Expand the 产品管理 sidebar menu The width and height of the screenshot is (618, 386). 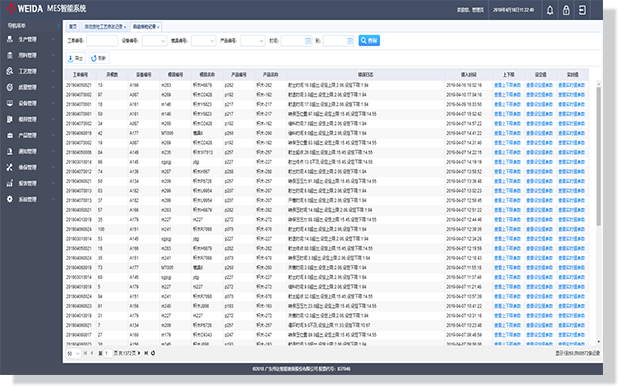(31, 135)
